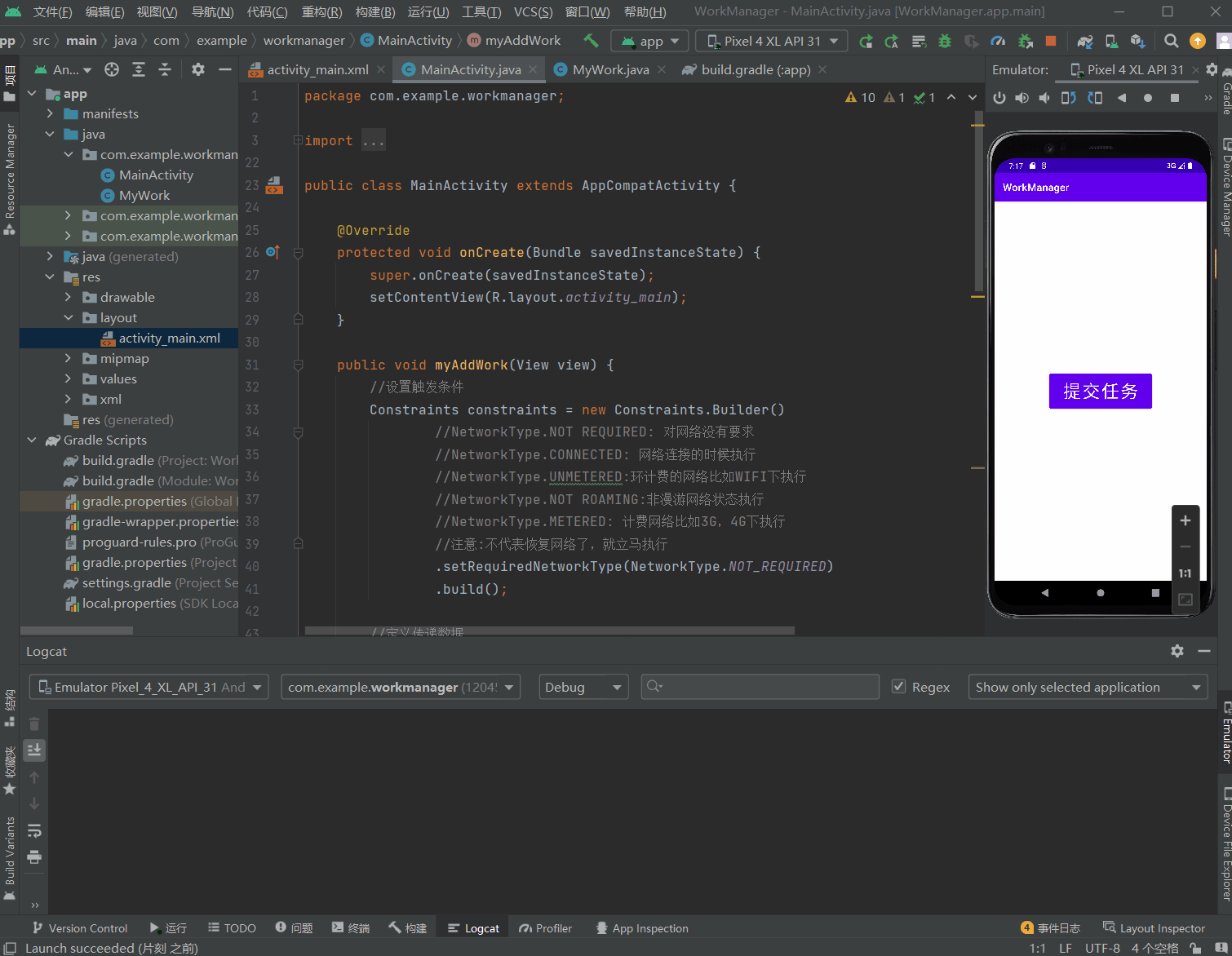Viewport: 1232px width, 956px height.
Task: Open Show only selected application dropdown
Action: pos(1087,687)
